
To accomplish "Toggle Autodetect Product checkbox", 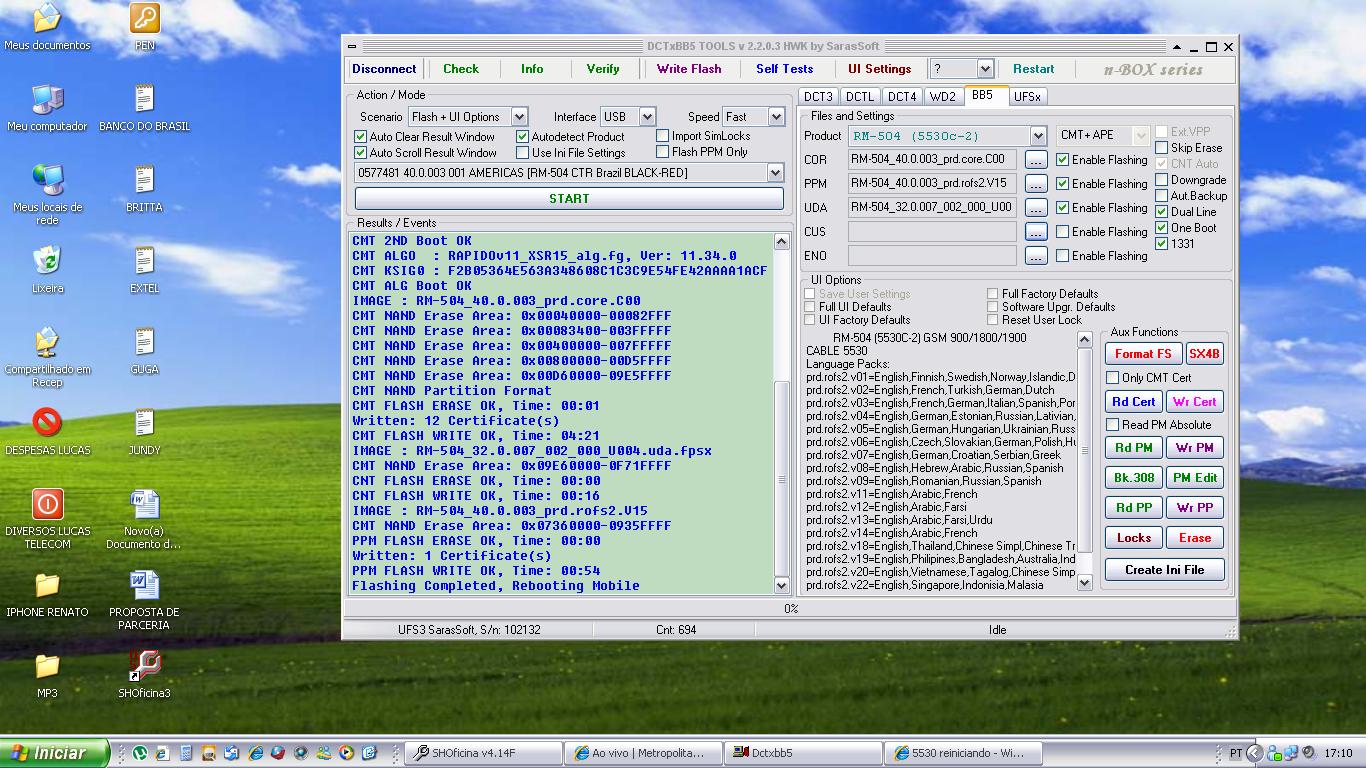I will tap(523, 137).
